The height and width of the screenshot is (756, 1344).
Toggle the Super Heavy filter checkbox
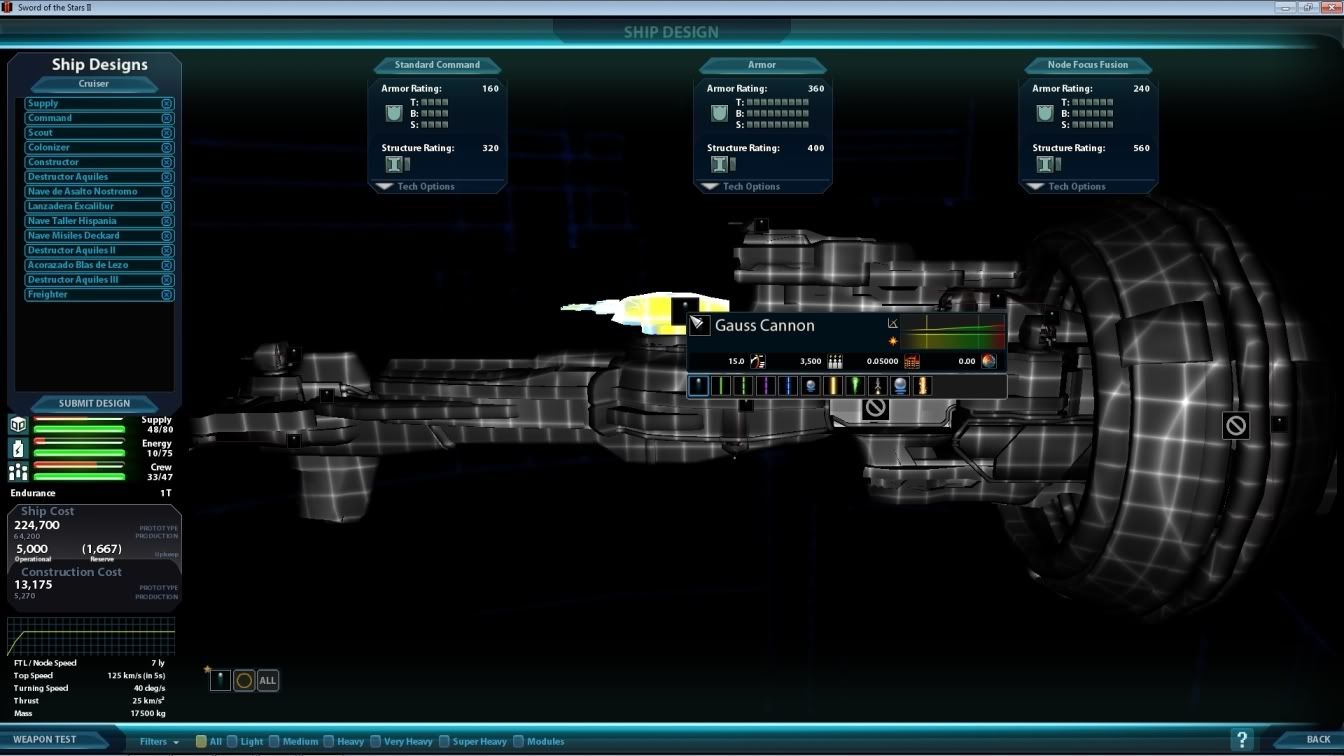point(444,741)
